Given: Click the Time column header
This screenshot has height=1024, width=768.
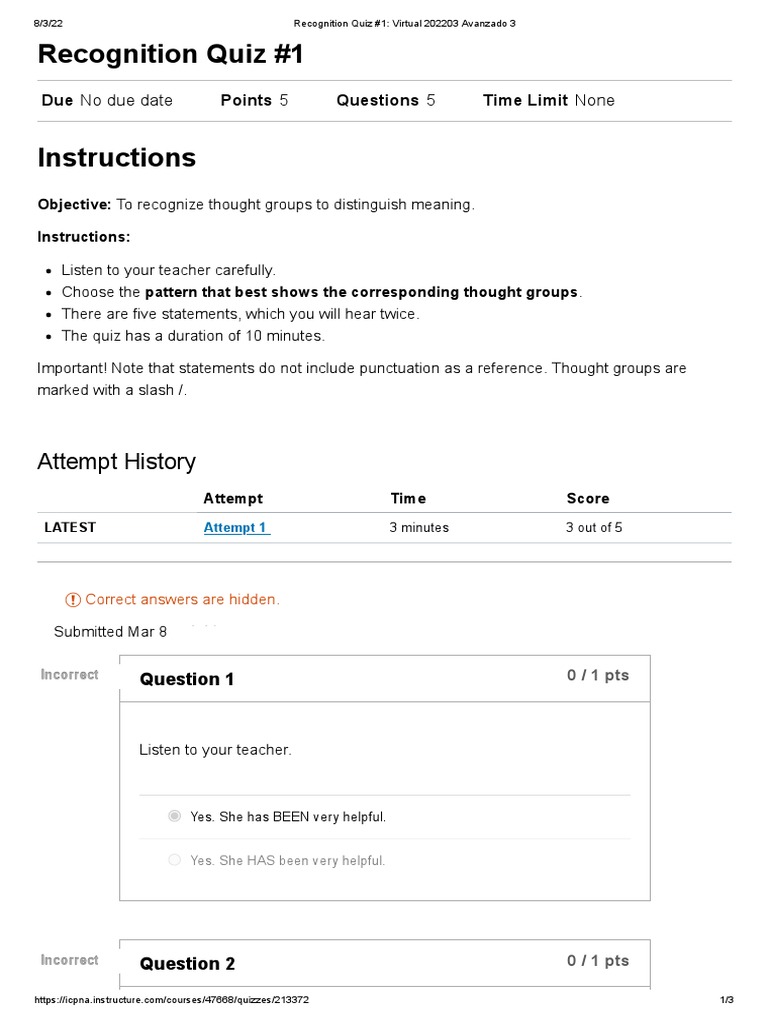Looking at the screenshot, I should (x=408, y=498).
